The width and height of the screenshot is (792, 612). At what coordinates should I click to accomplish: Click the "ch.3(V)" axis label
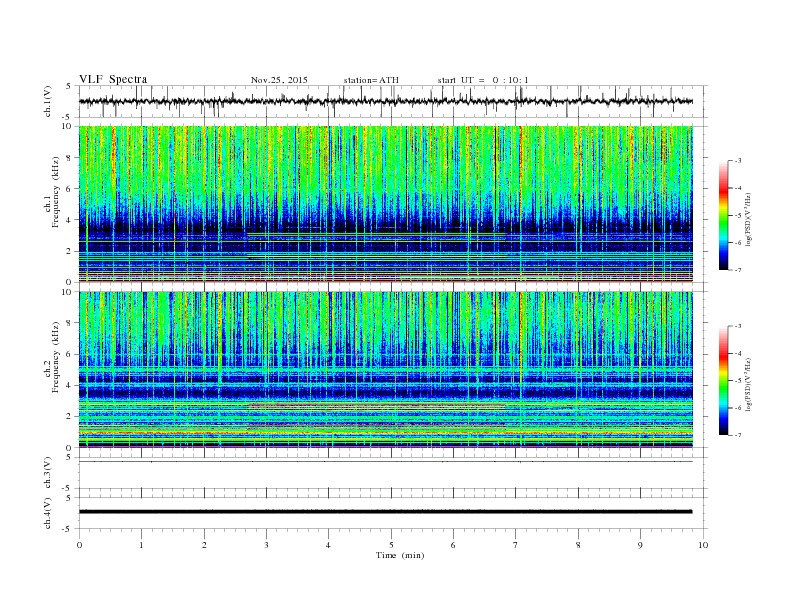pos(48,473)
